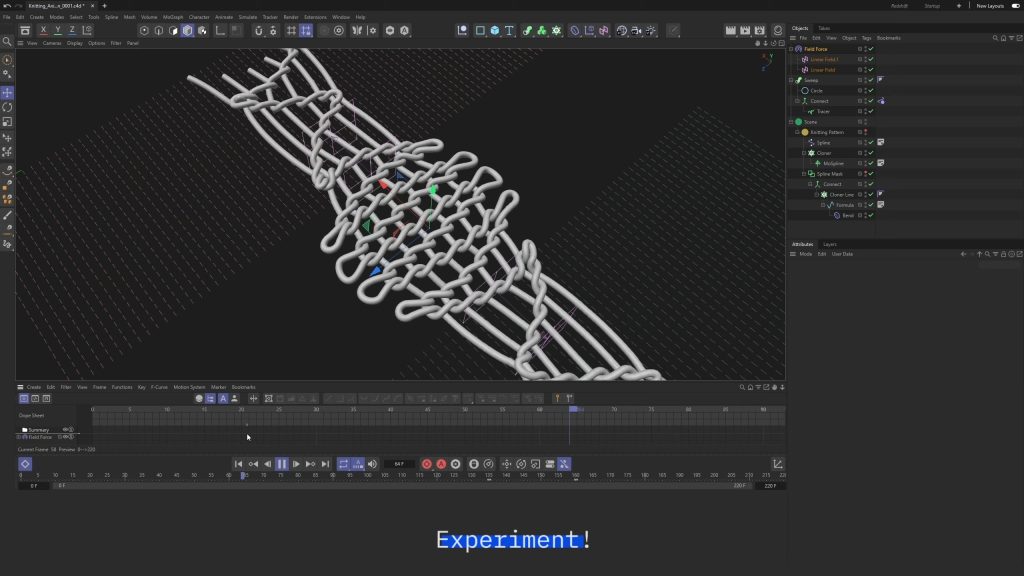Play animation forwards
The width and height of the screenshot is (1024, 576).
tap(296, 464)
